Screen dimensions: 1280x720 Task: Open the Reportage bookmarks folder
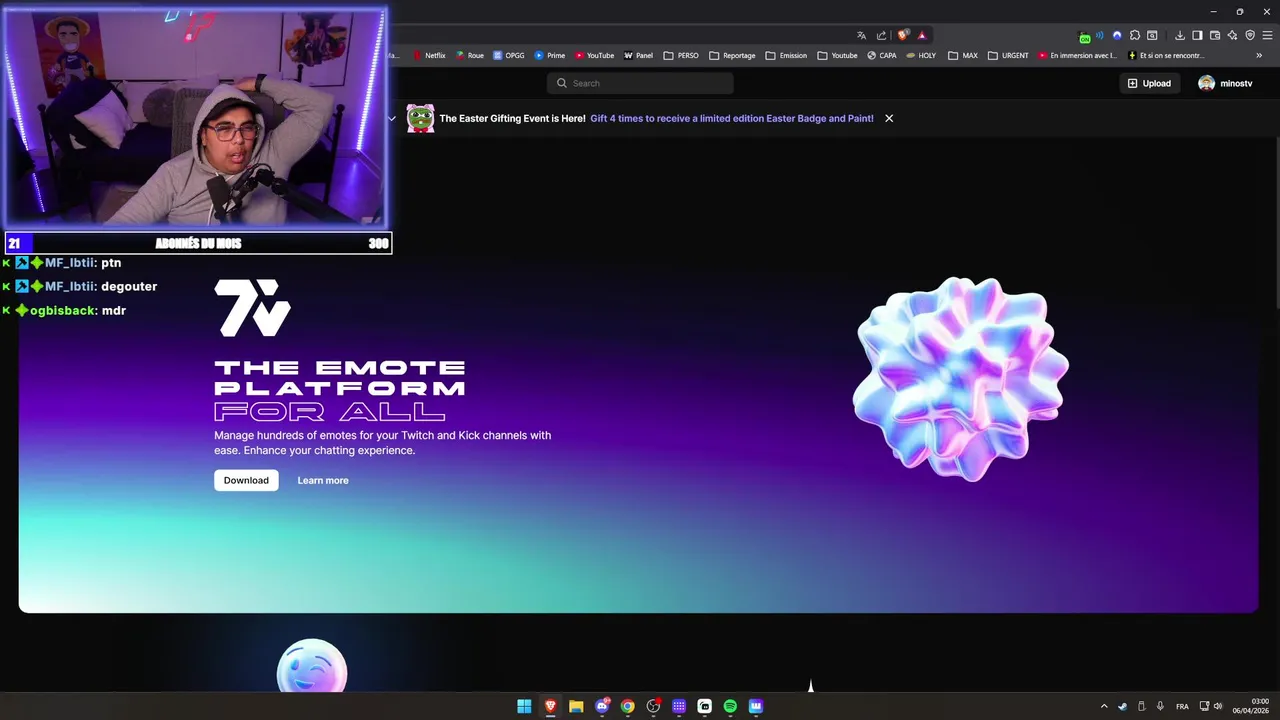(732, 55)
